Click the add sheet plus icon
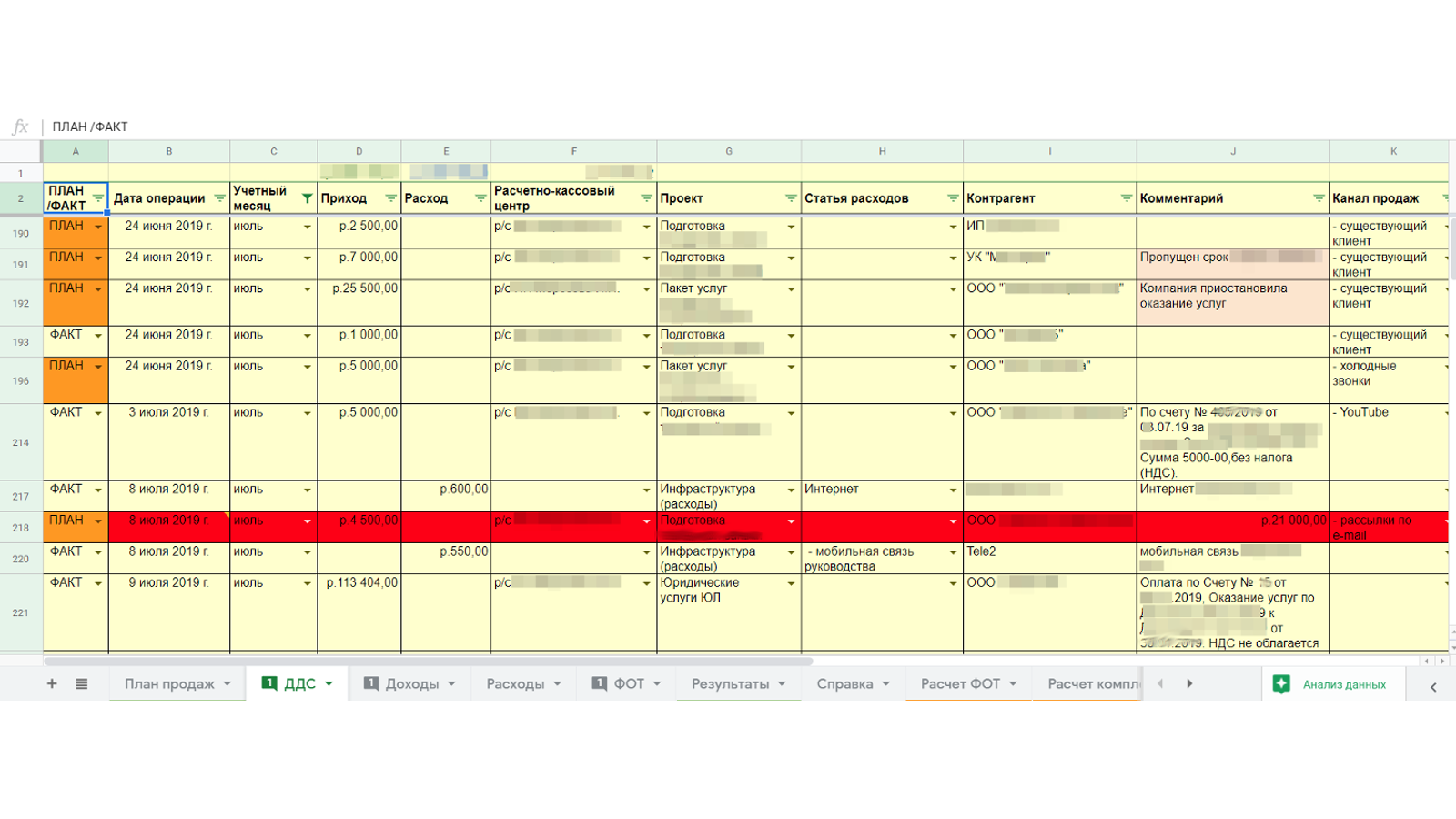The height and width of the screenshot is (819, 1456). (52, 683)
